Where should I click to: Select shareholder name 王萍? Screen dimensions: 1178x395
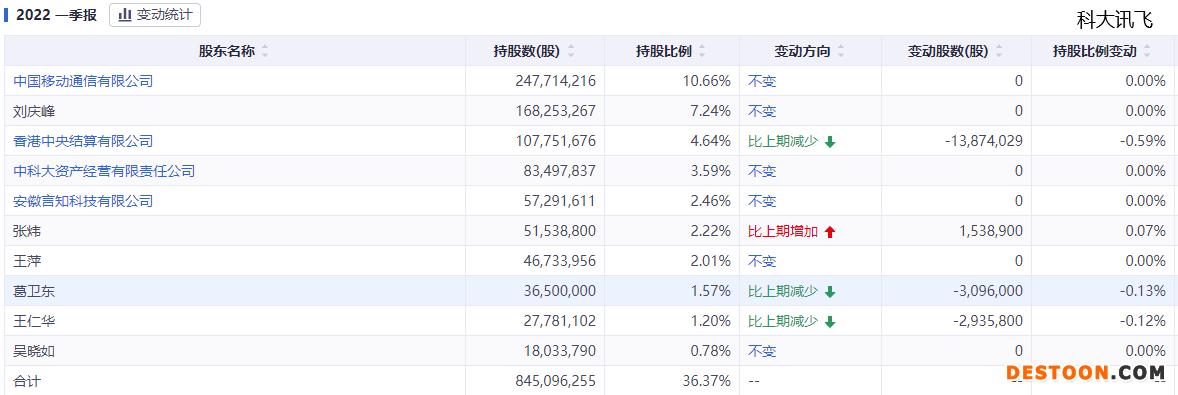(28, 261)
